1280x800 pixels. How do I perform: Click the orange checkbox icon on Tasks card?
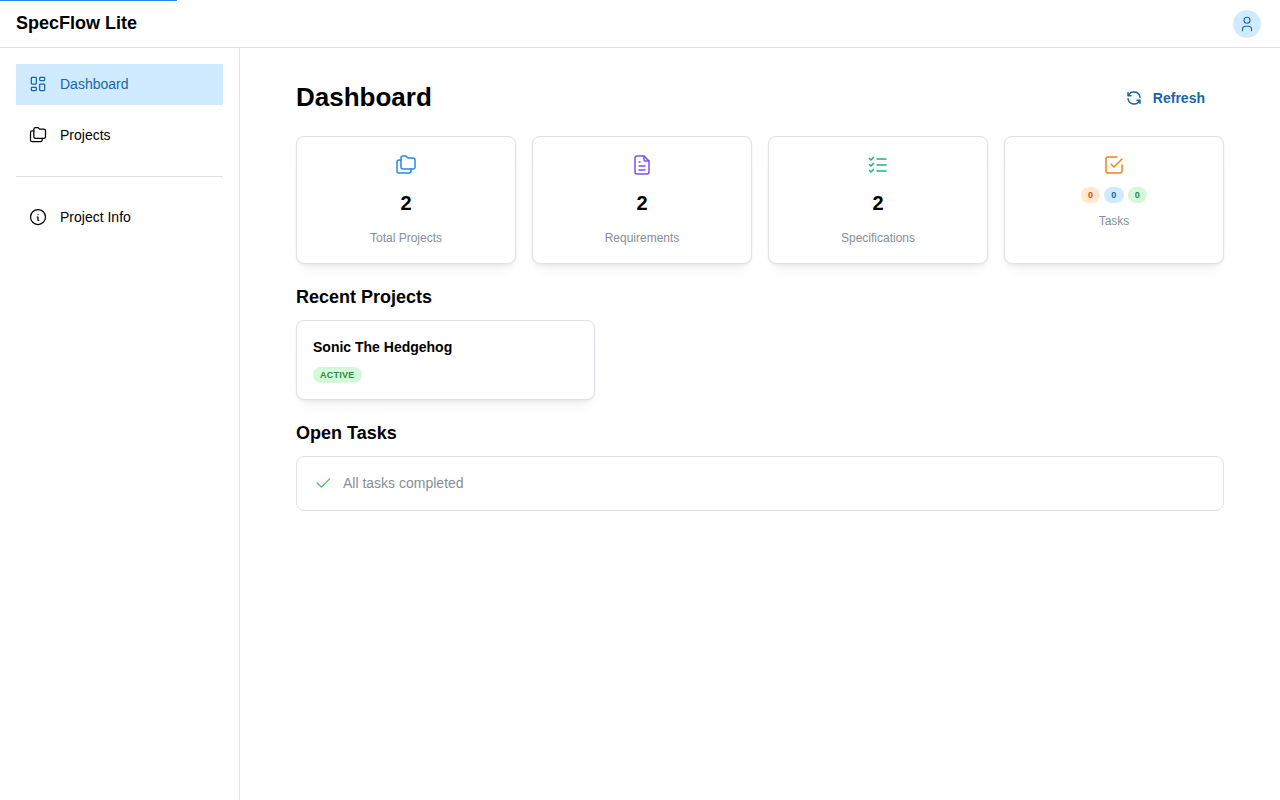click(1114, 165)
